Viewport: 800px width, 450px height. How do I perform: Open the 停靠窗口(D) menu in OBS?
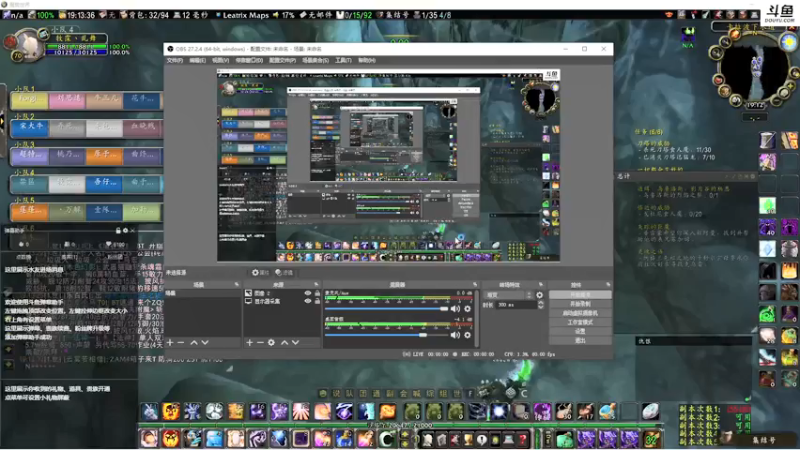pos(249,60)
